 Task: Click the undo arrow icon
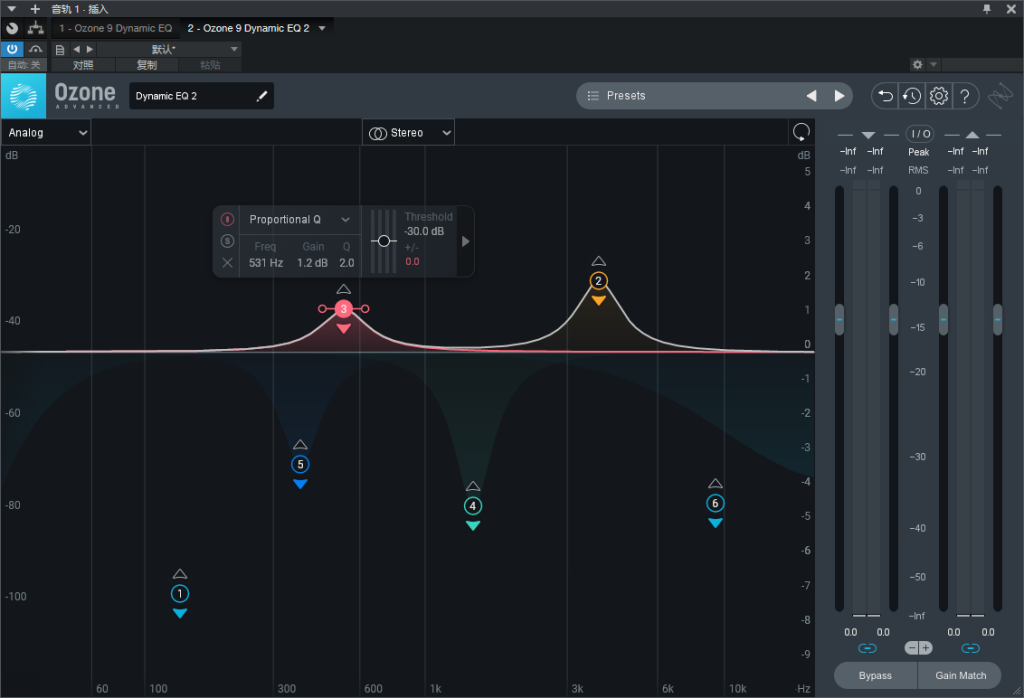click(885, 96)
